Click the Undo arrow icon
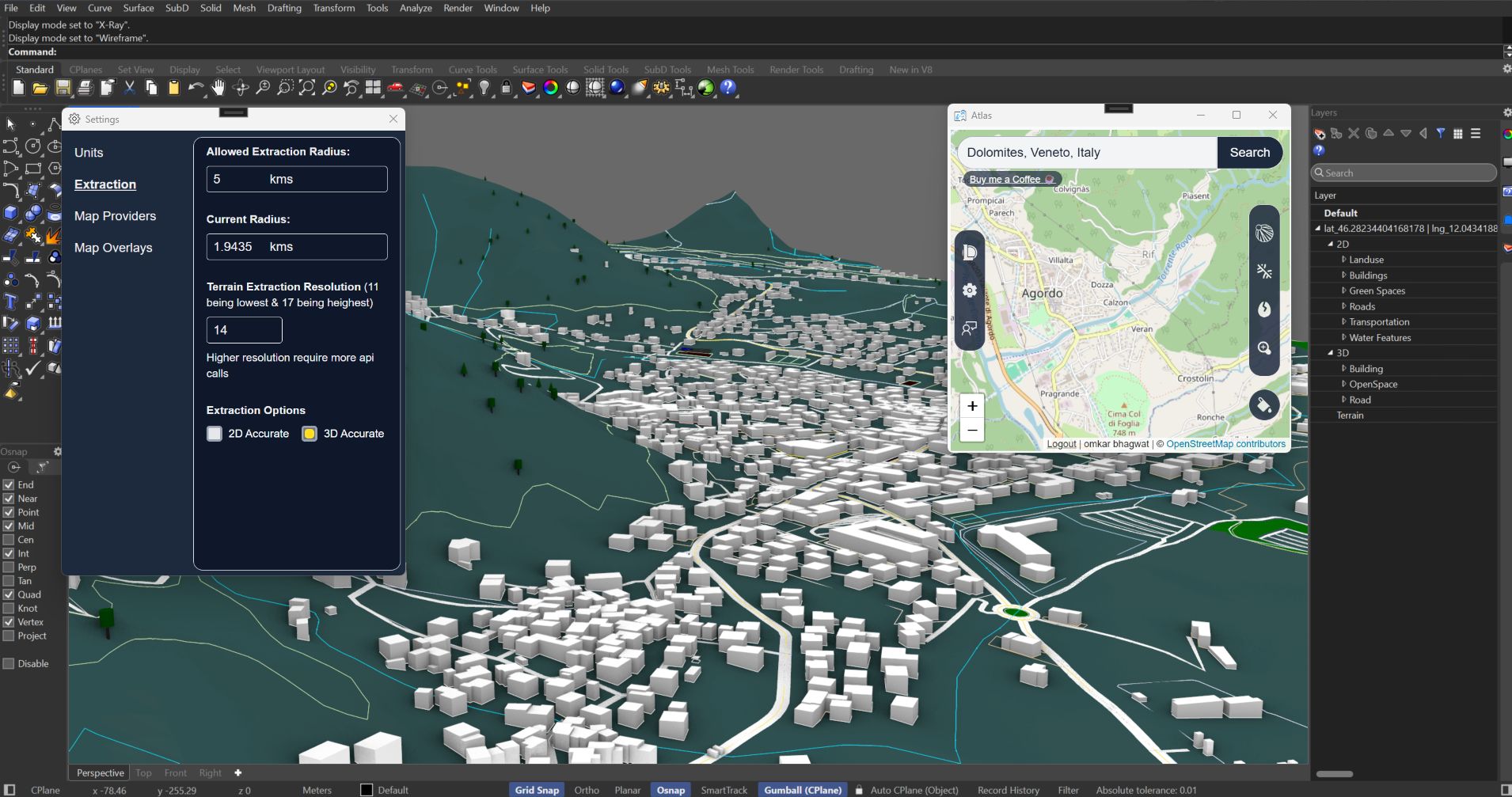 click(196, 88)
